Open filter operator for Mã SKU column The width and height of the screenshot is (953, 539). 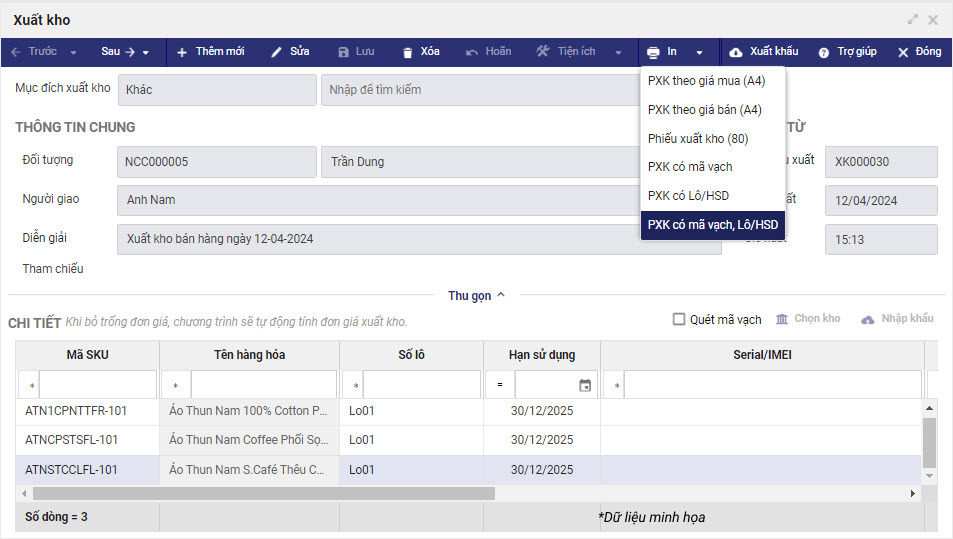click(29, 385)
